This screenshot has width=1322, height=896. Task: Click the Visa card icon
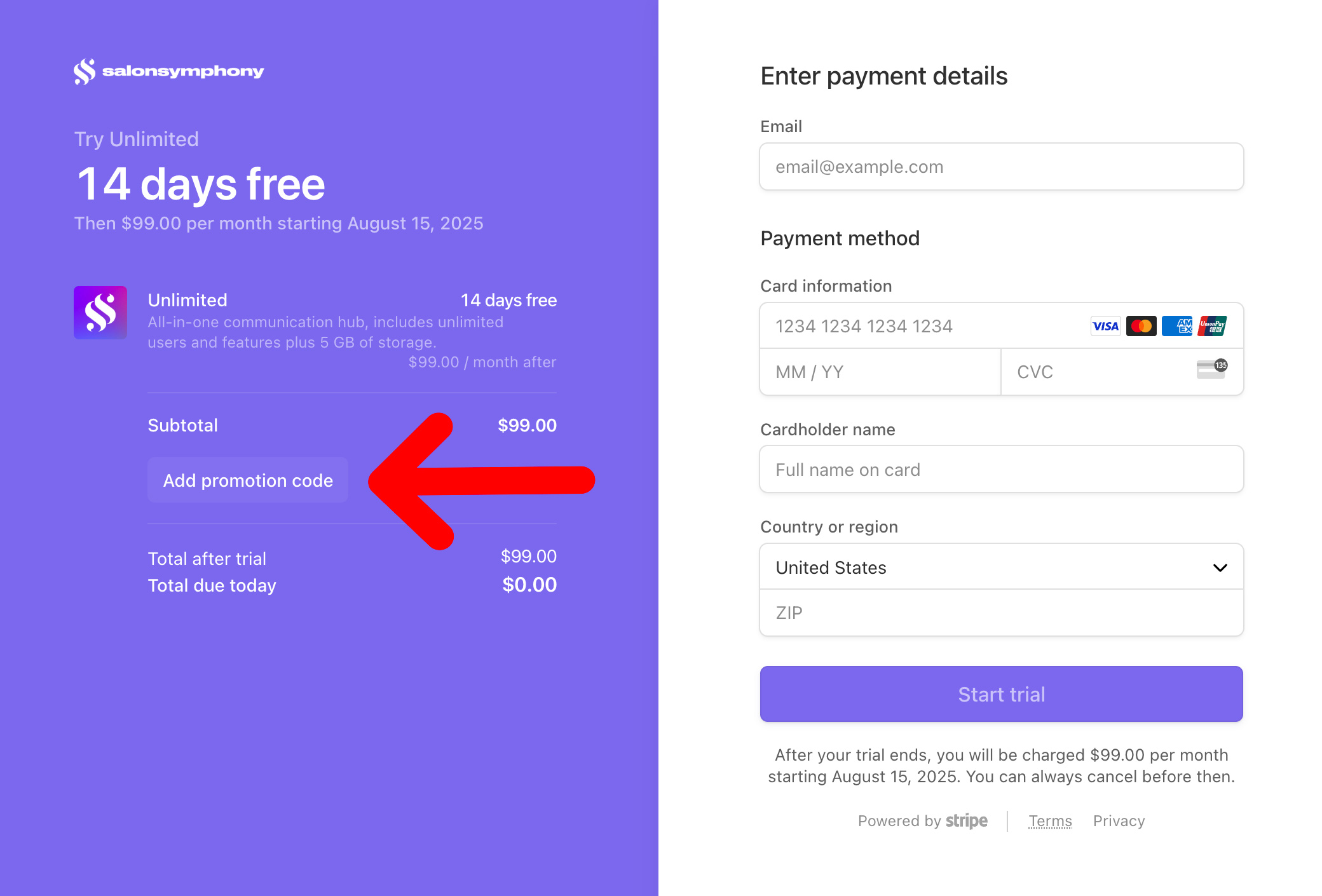coord(1106,326)
